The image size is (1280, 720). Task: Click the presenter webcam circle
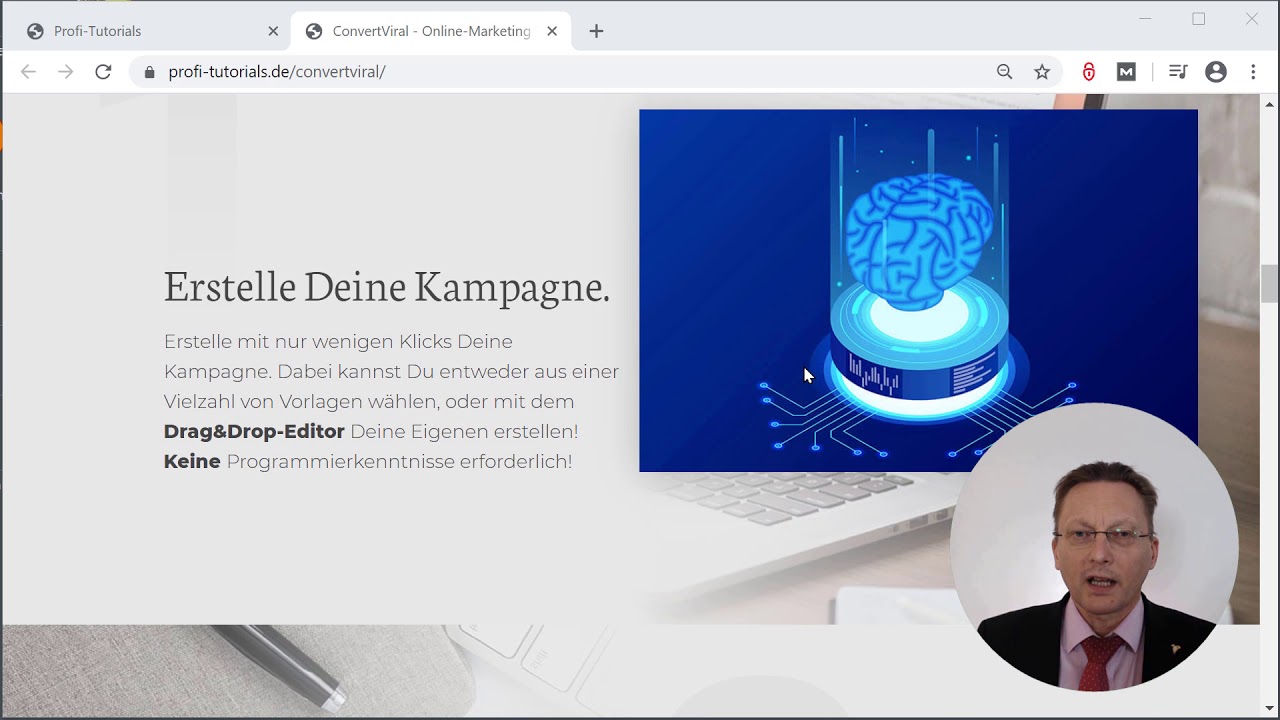coord(1095,547)
